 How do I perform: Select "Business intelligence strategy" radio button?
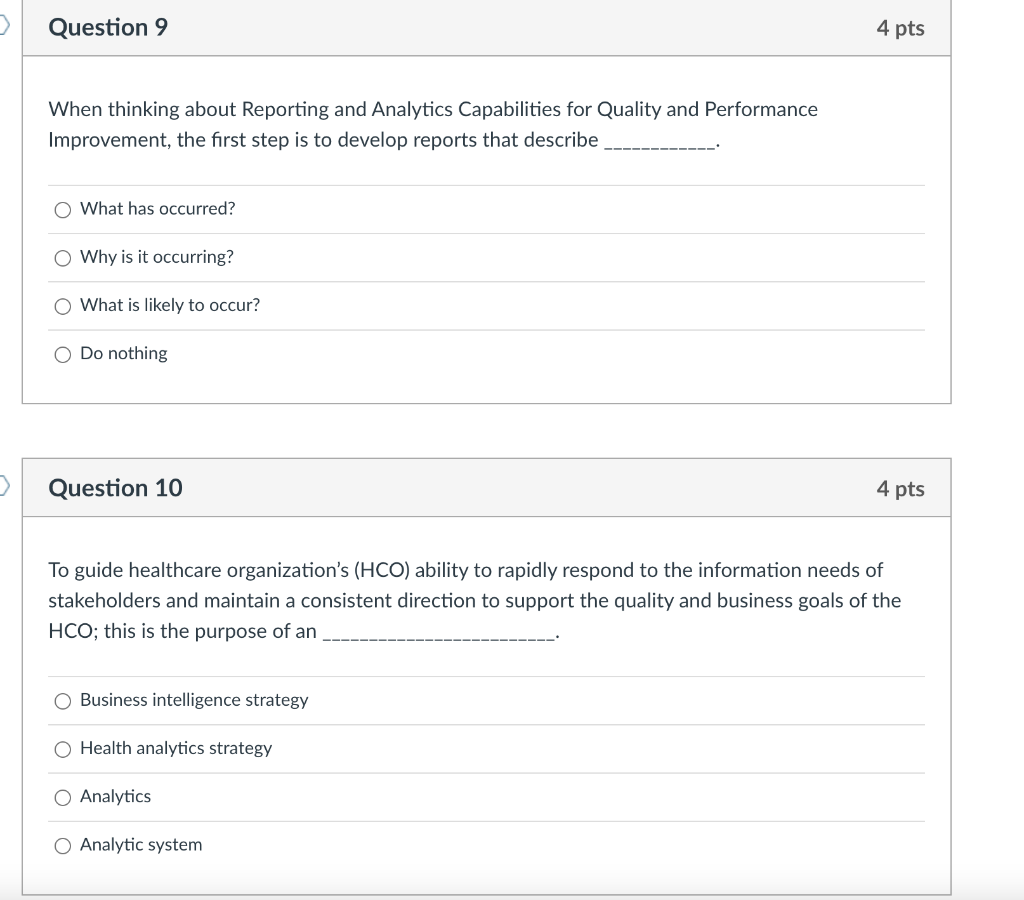coord(62,701)
